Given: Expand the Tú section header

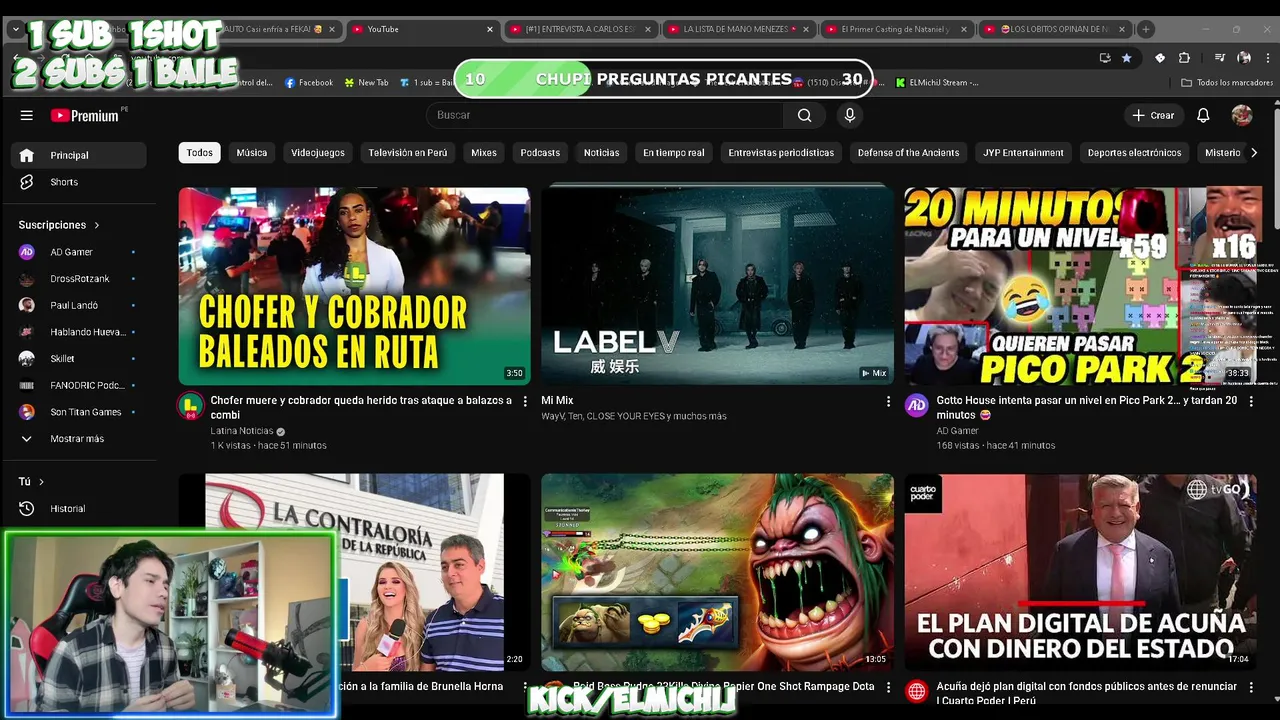Looking at the screenshot, I should pos(31,482).
